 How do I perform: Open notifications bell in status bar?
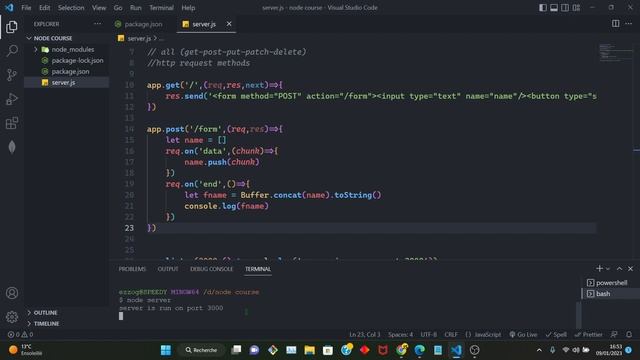(x=629, y=334)
